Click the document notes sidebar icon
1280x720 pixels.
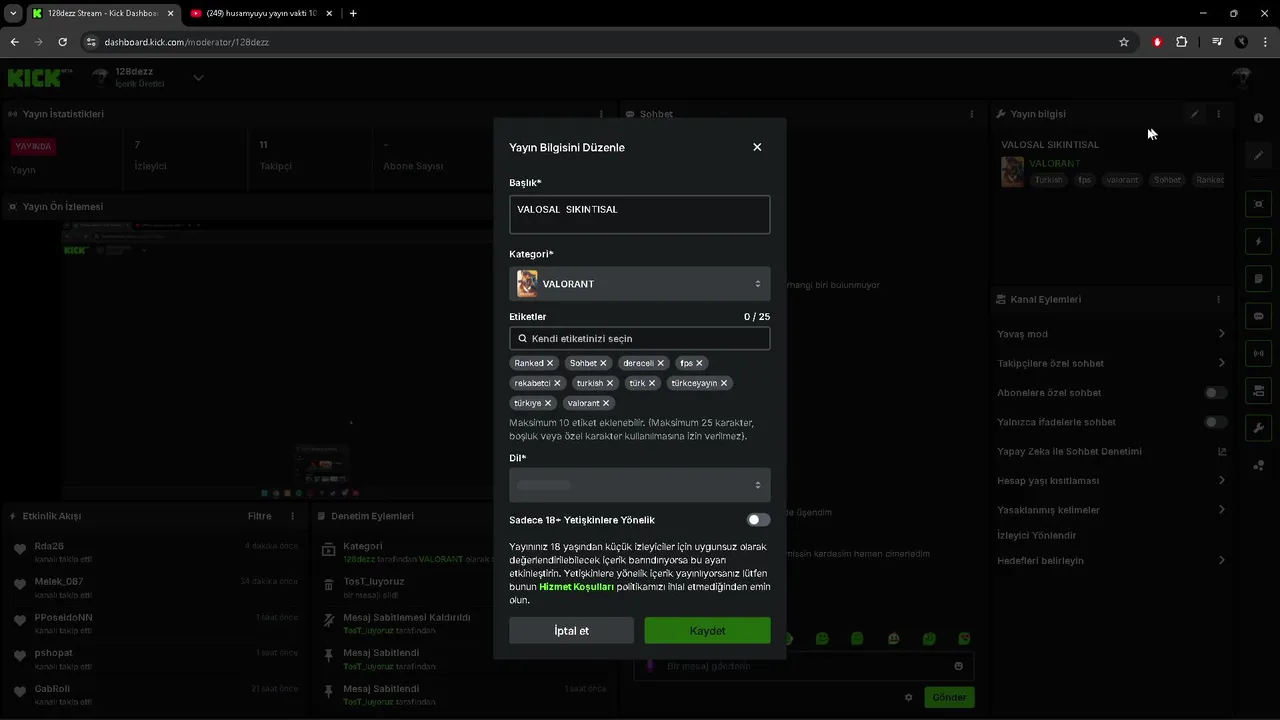pos(1258,278)
